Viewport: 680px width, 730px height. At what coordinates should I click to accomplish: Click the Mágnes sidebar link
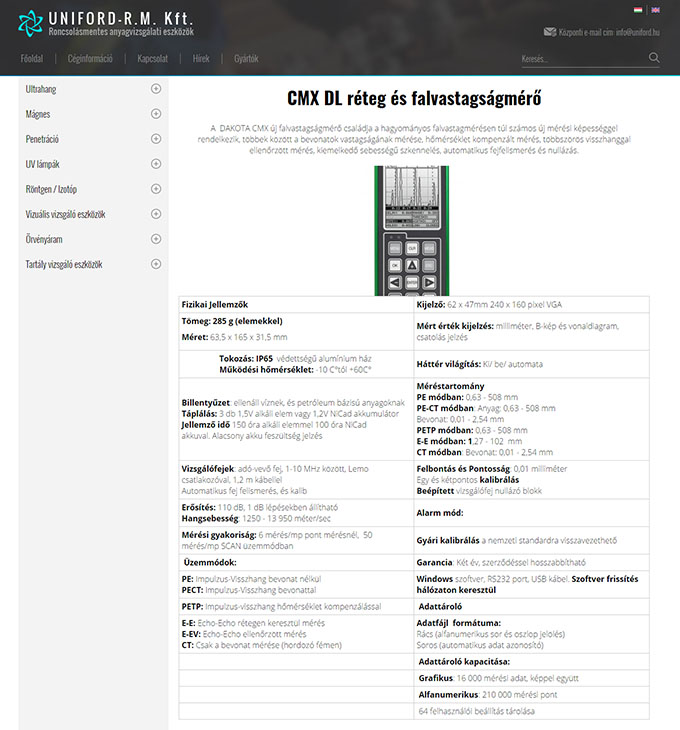pyautogui.click(x=38, y=115)
